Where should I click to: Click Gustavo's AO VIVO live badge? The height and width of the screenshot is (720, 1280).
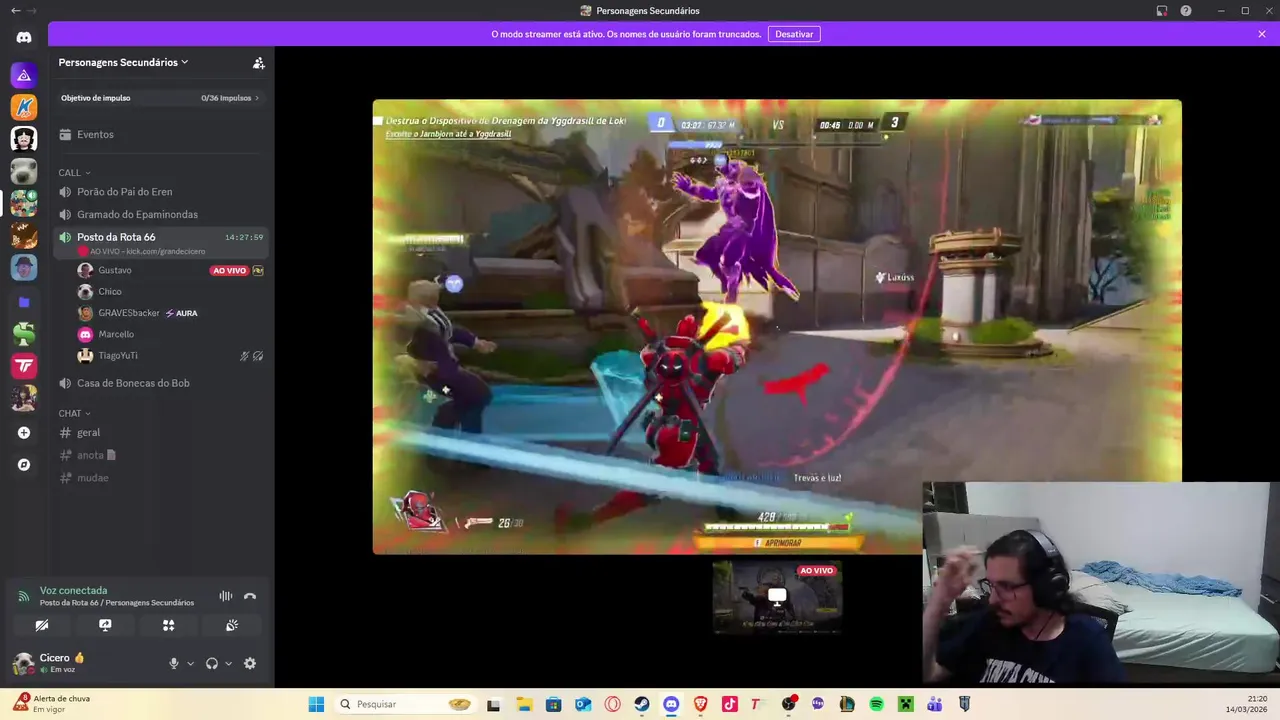tap(229, 271)
